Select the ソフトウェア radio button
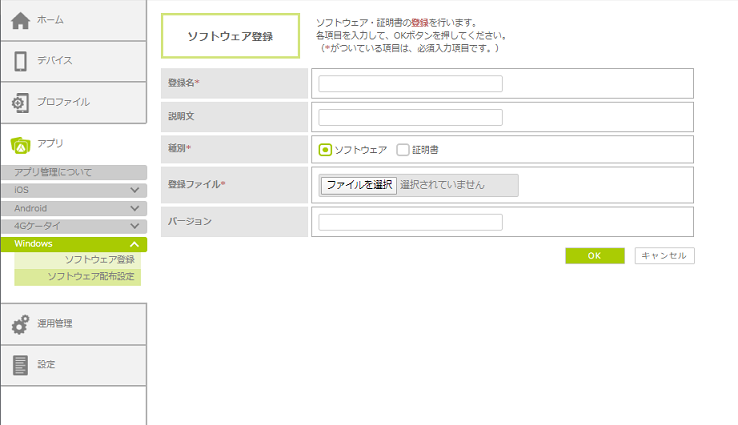 (326, 150)
